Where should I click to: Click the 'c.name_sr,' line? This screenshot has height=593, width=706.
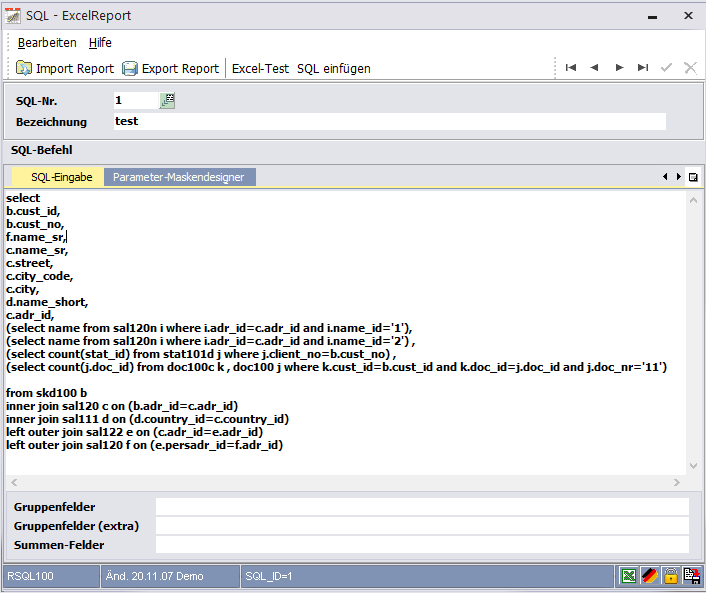point(37,250)
